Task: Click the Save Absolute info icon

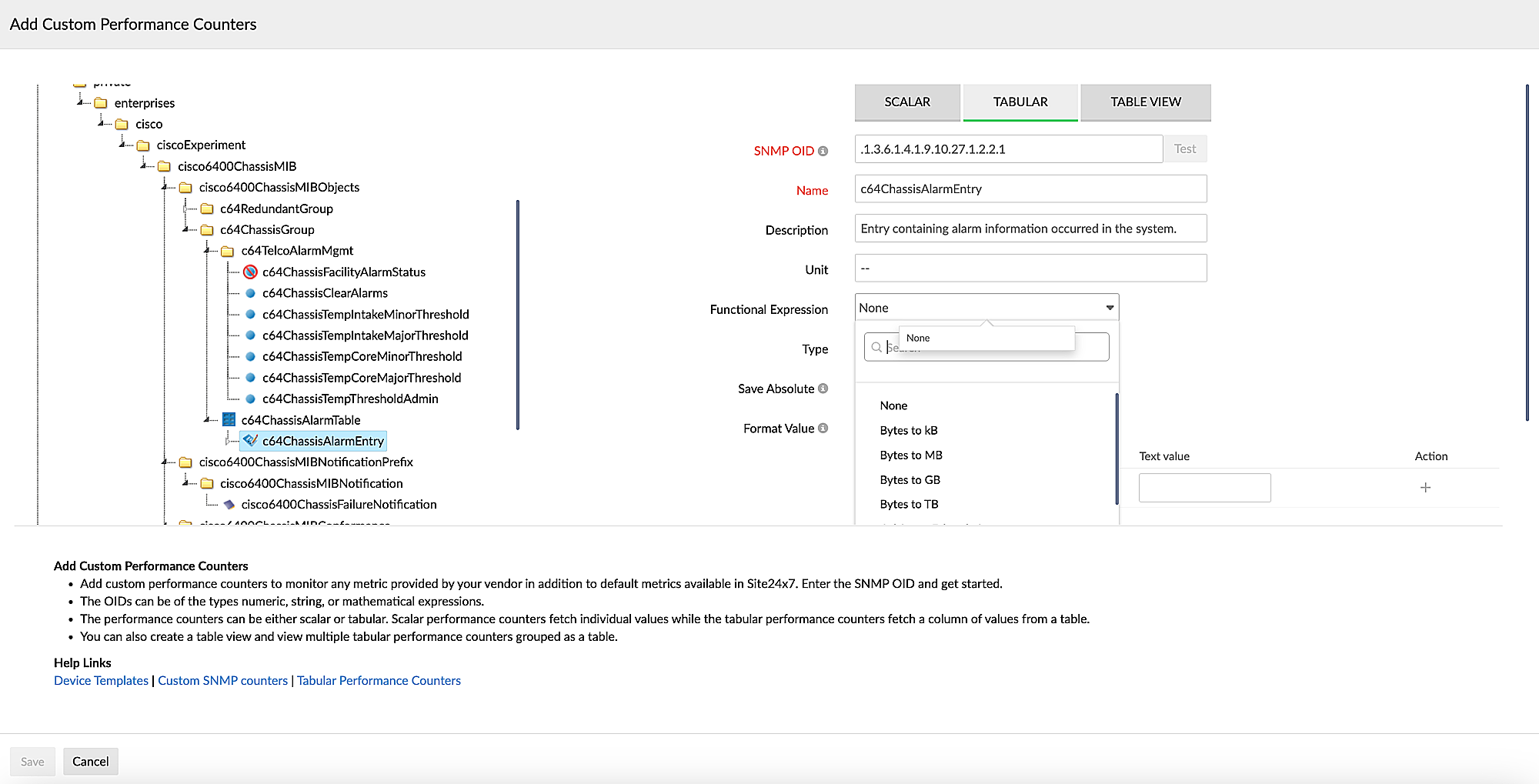Action: (823, 389)
